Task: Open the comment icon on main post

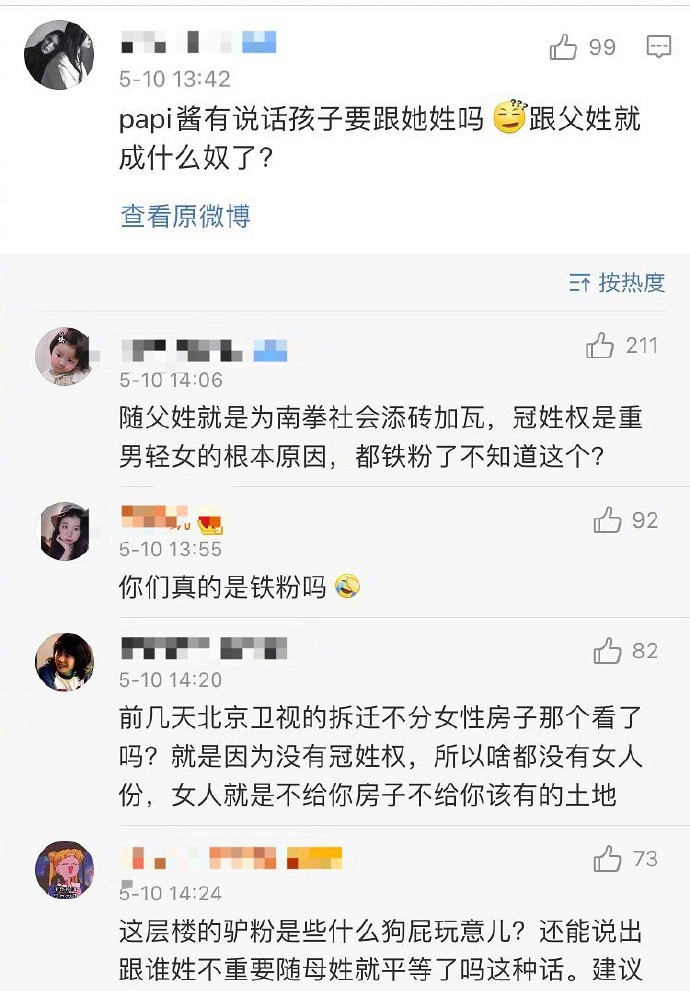Action: coord(658,47)
